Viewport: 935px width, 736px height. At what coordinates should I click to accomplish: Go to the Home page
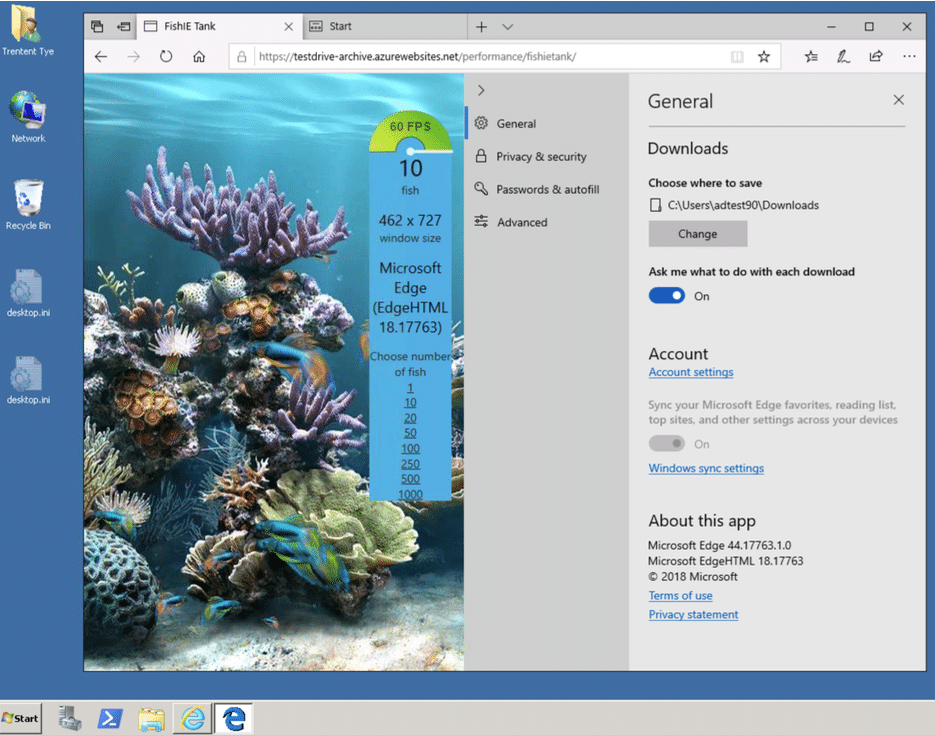[x=199, y=57]
